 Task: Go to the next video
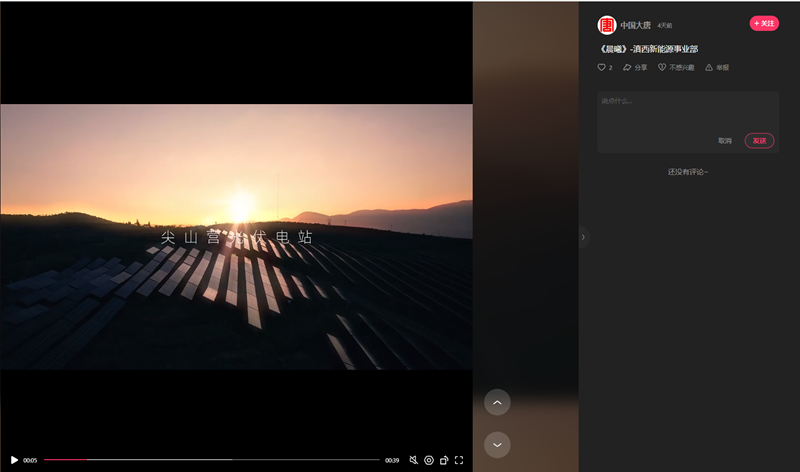(x=497, y=444)
